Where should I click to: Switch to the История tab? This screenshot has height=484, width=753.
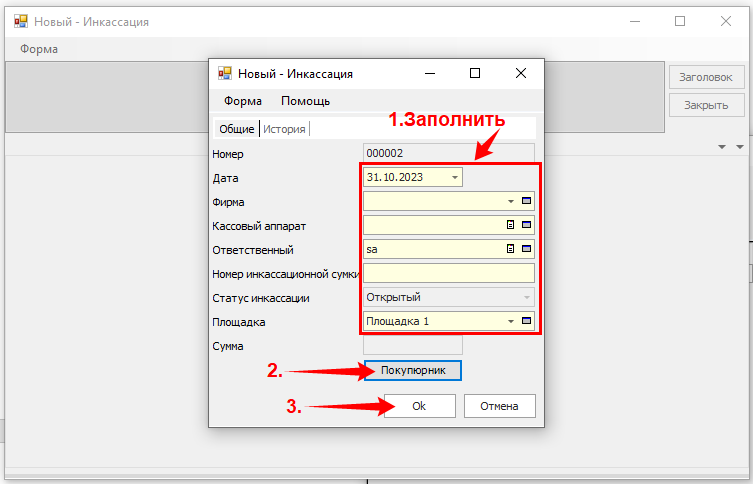click(x=284, y=128)
